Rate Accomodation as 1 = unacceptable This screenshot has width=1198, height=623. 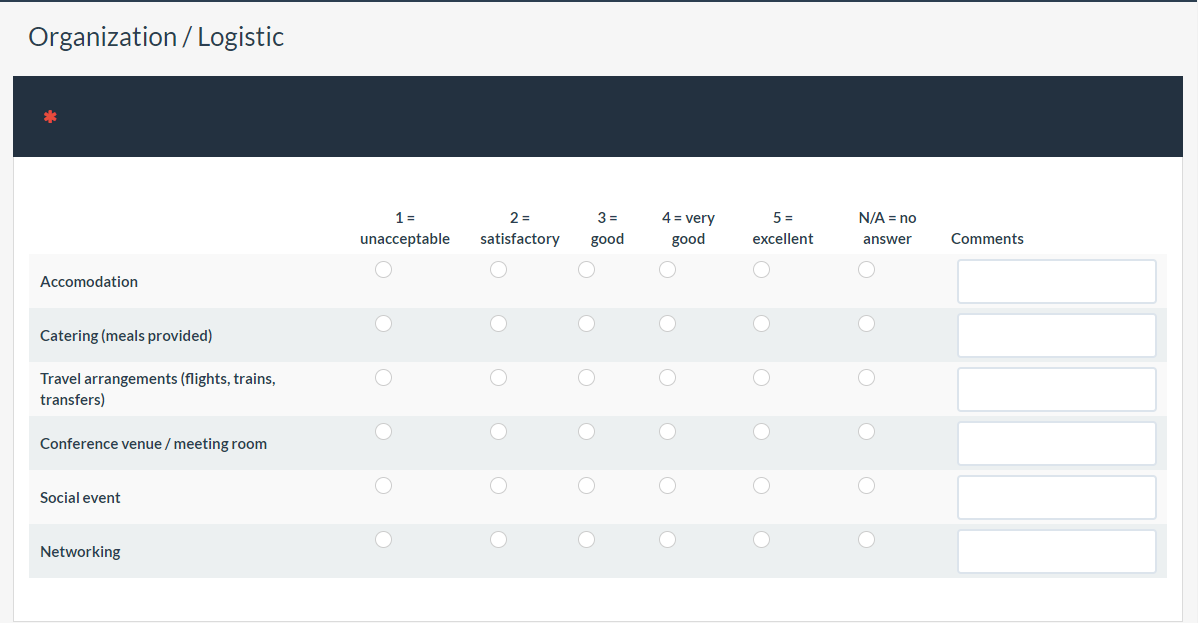[383, 270]
